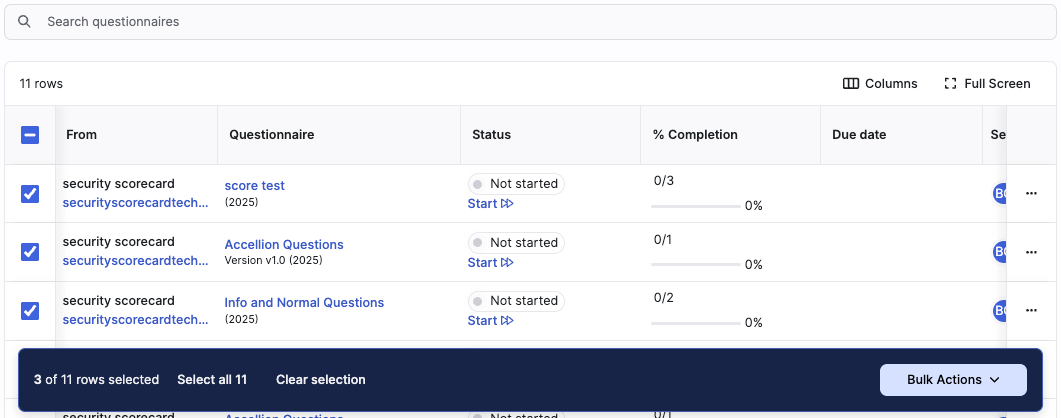Sort by the From column header
This screenshot has height=418, width=1061.
pyautogui.click(x=81, y=135)
